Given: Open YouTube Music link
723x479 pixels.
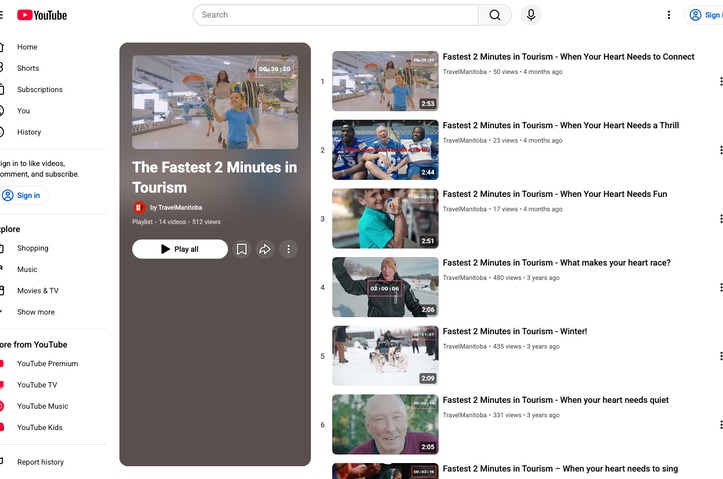Looking at the screenshot, I should (42, 405).
